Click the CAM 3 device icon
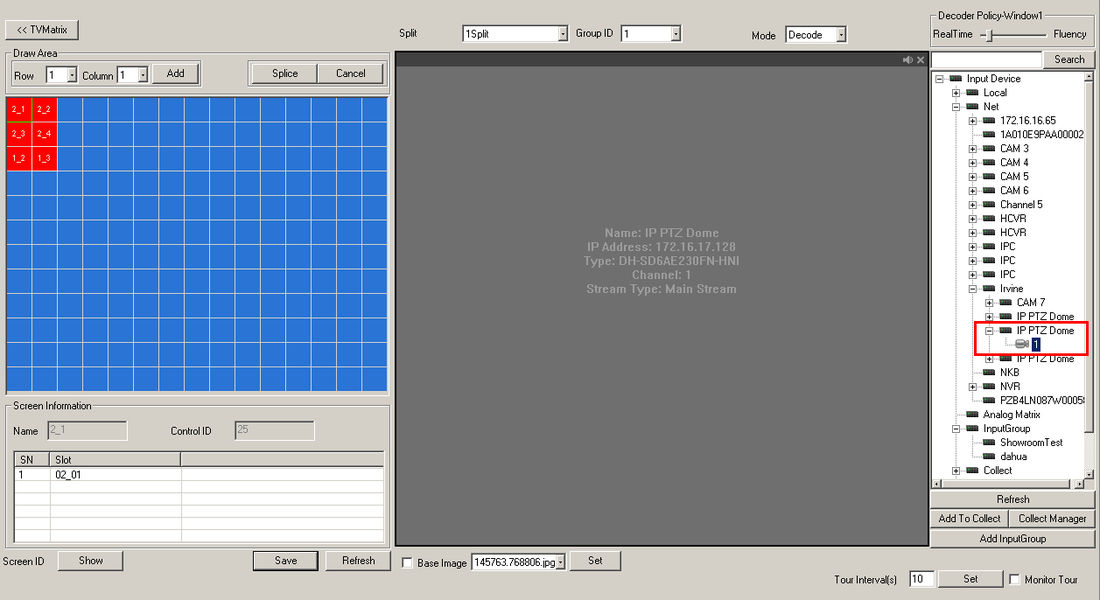The image size is (1100, 600). pos(989,148)
